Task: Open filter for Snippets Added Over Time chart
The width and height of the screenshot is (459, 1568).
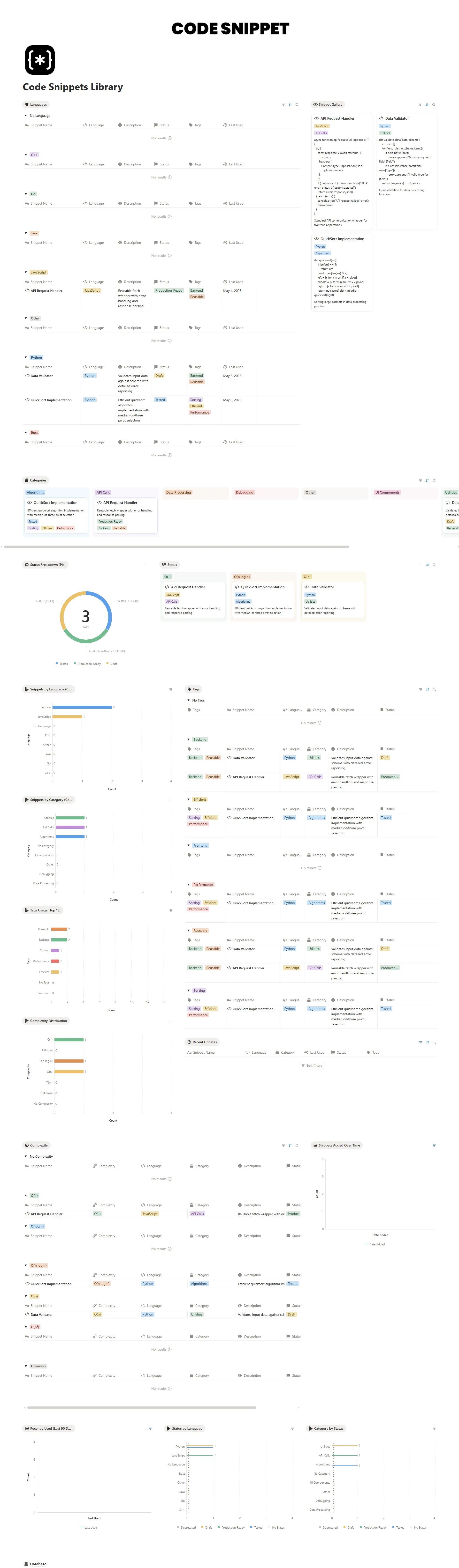Action: [434, 1146]
